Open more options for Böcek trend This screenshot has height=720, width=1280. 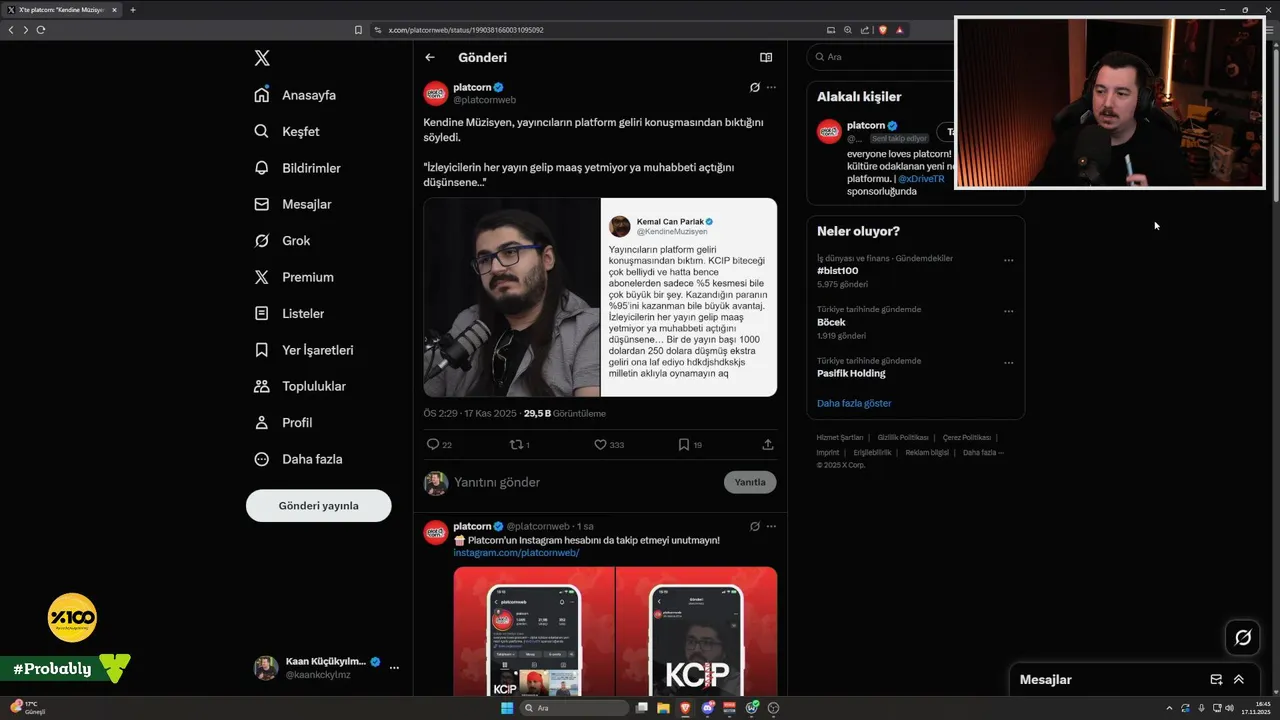point(1008,311)
